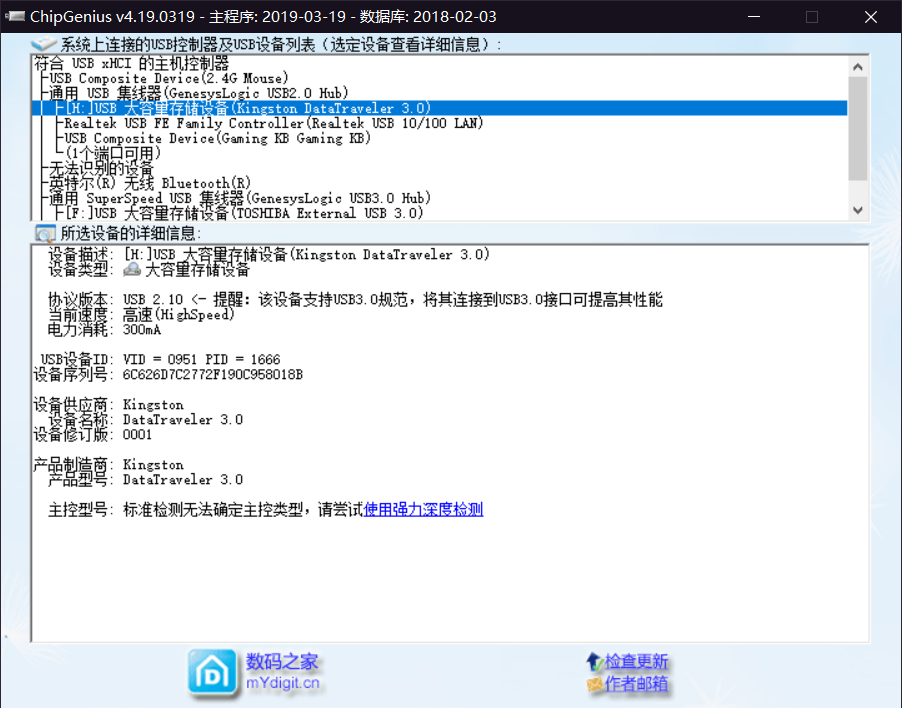Click the 检查更新 link
The width and height of the screenshot is (902, 708).
(636, 662)
